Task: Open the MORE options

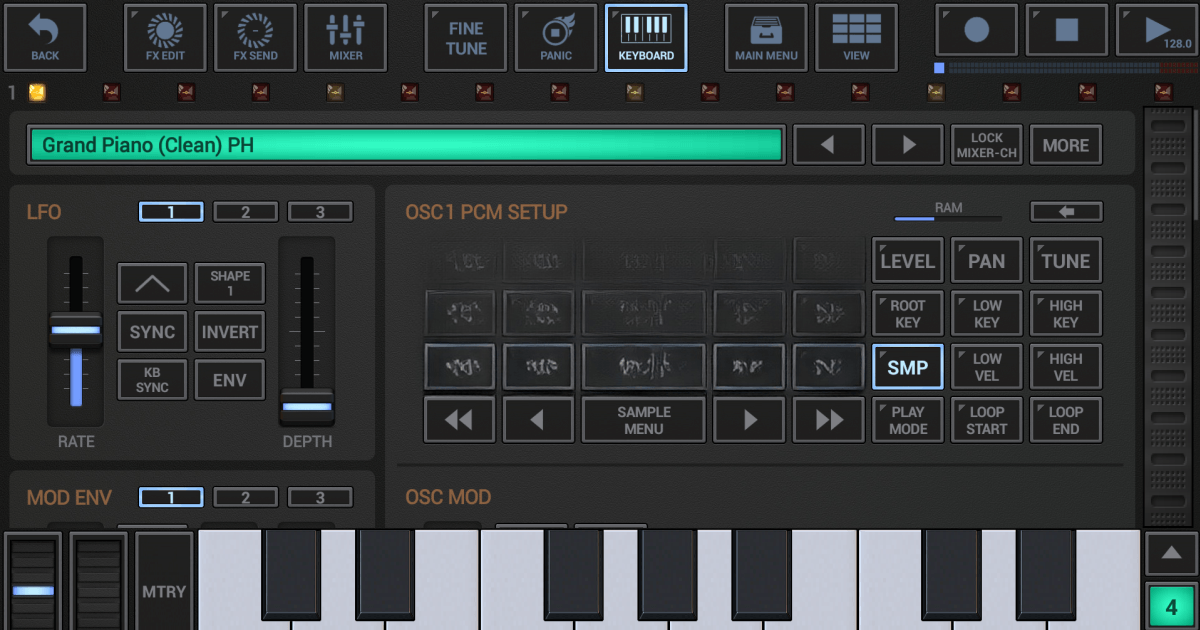Action: coord(1065,144)
